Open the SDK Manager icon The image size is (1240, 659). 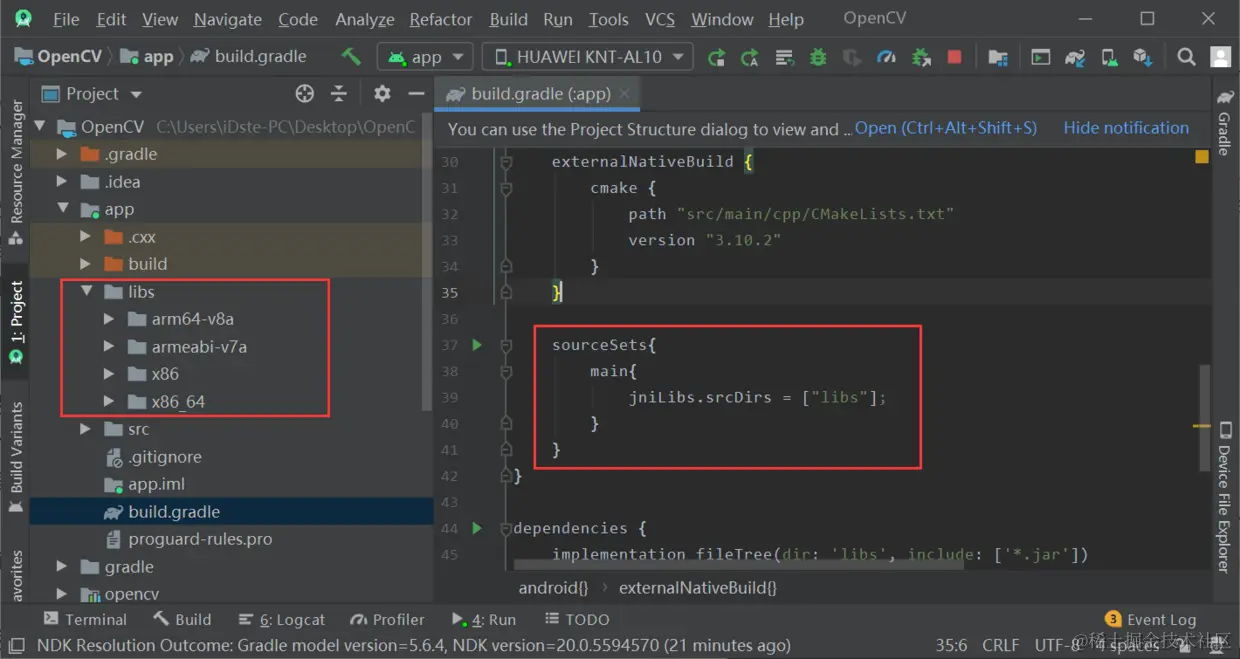(1143, 57)
